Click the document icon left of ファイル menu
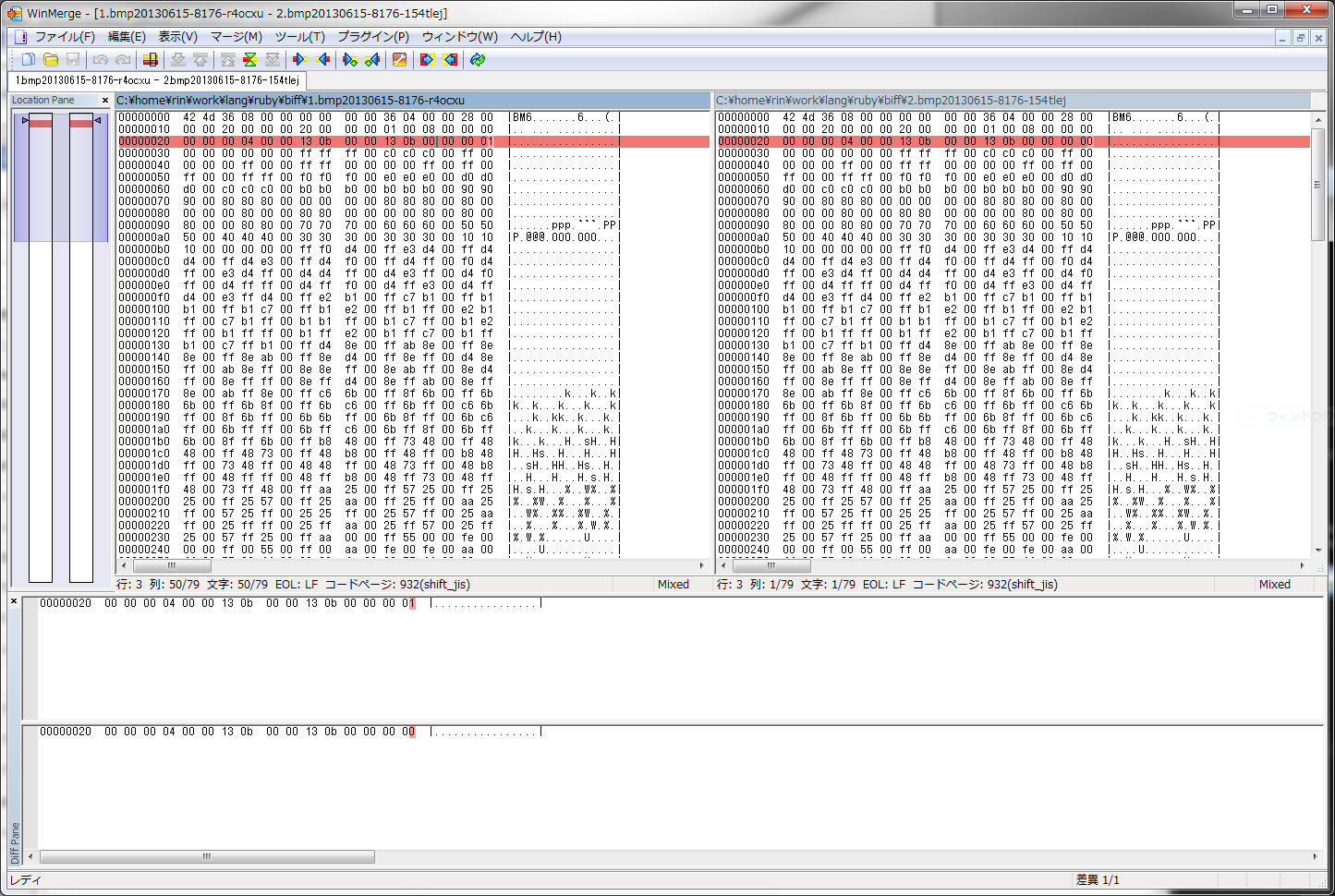 click(21, 37)
